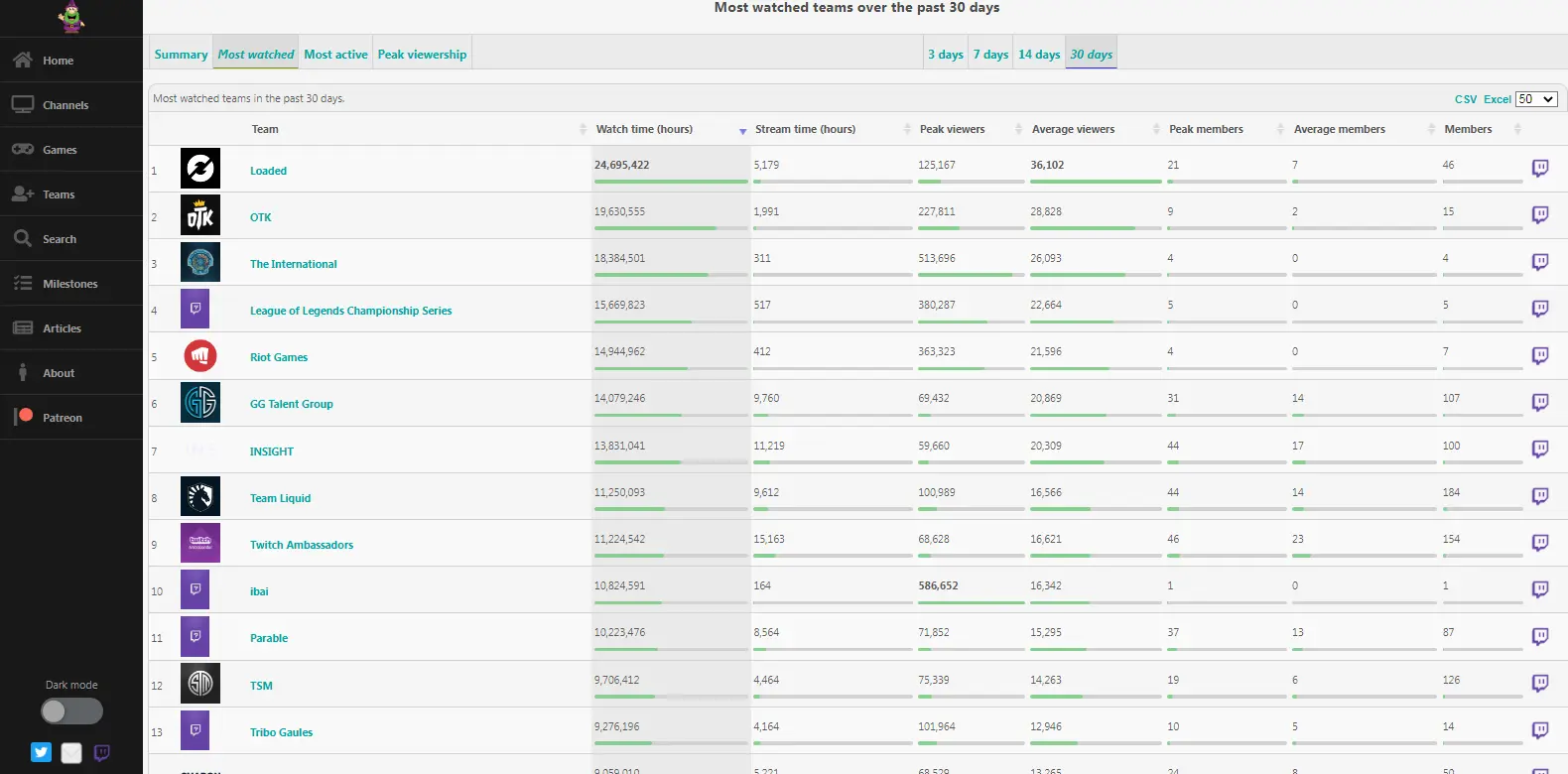Select the 30 days range tab
This screenshot has width=1568, height=774.
point(1091,55)
